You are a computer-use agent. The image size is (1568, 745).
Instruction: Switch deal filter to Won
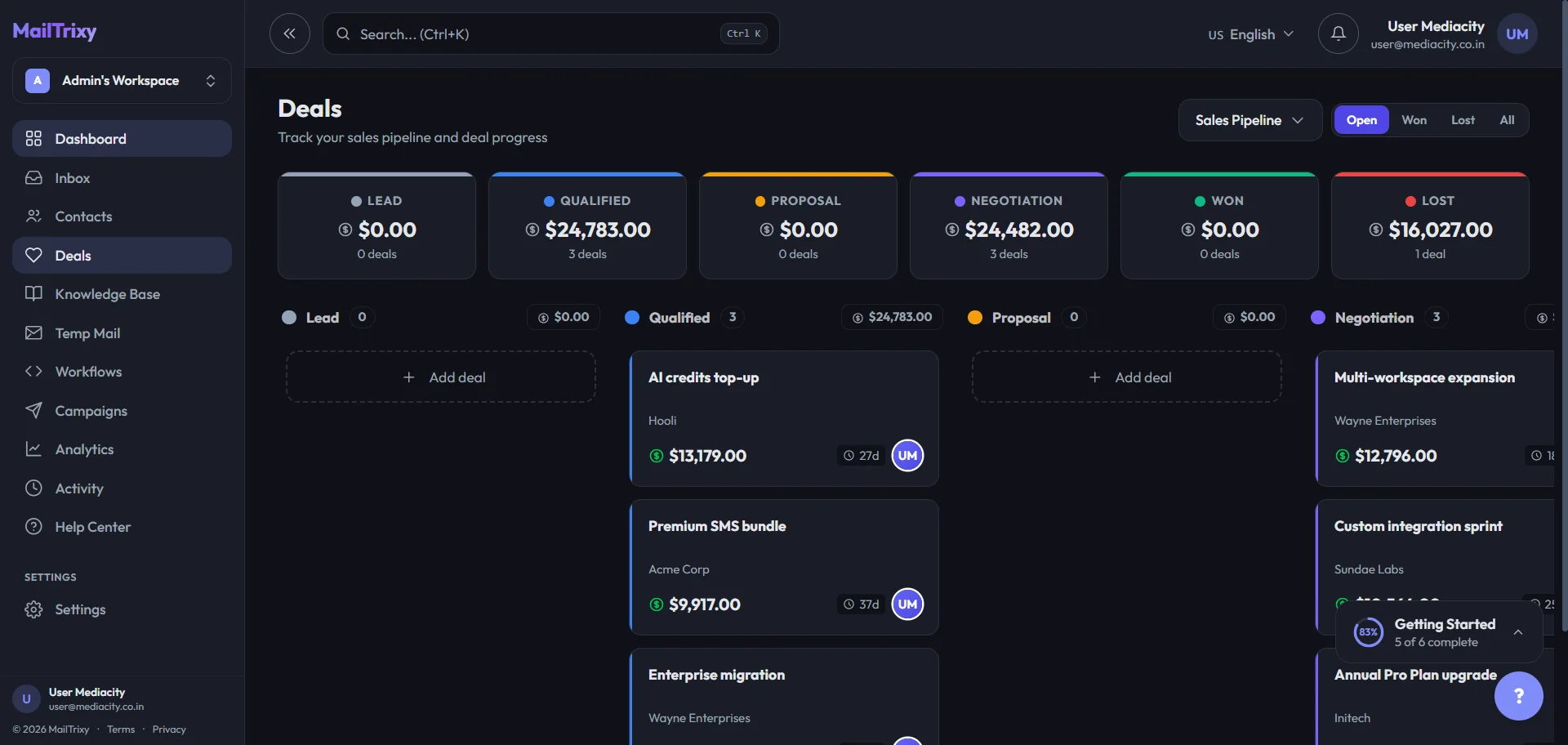[x=1414, y=120]
